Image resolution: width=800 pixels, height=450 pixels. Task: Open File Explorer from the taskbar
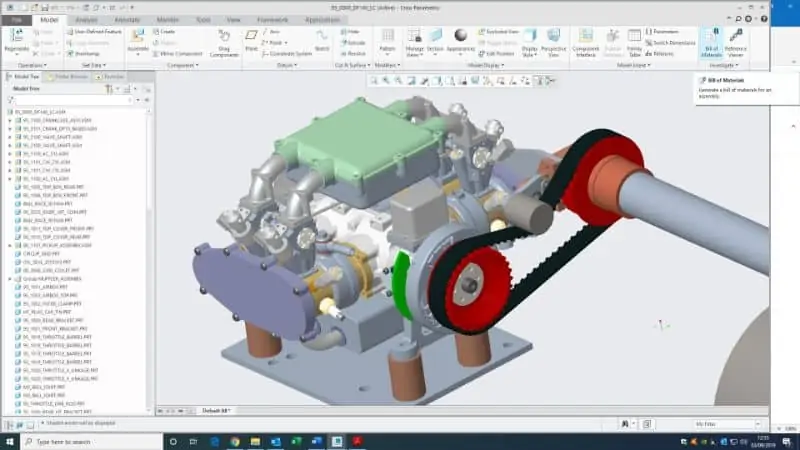click(x=255, y=441)
